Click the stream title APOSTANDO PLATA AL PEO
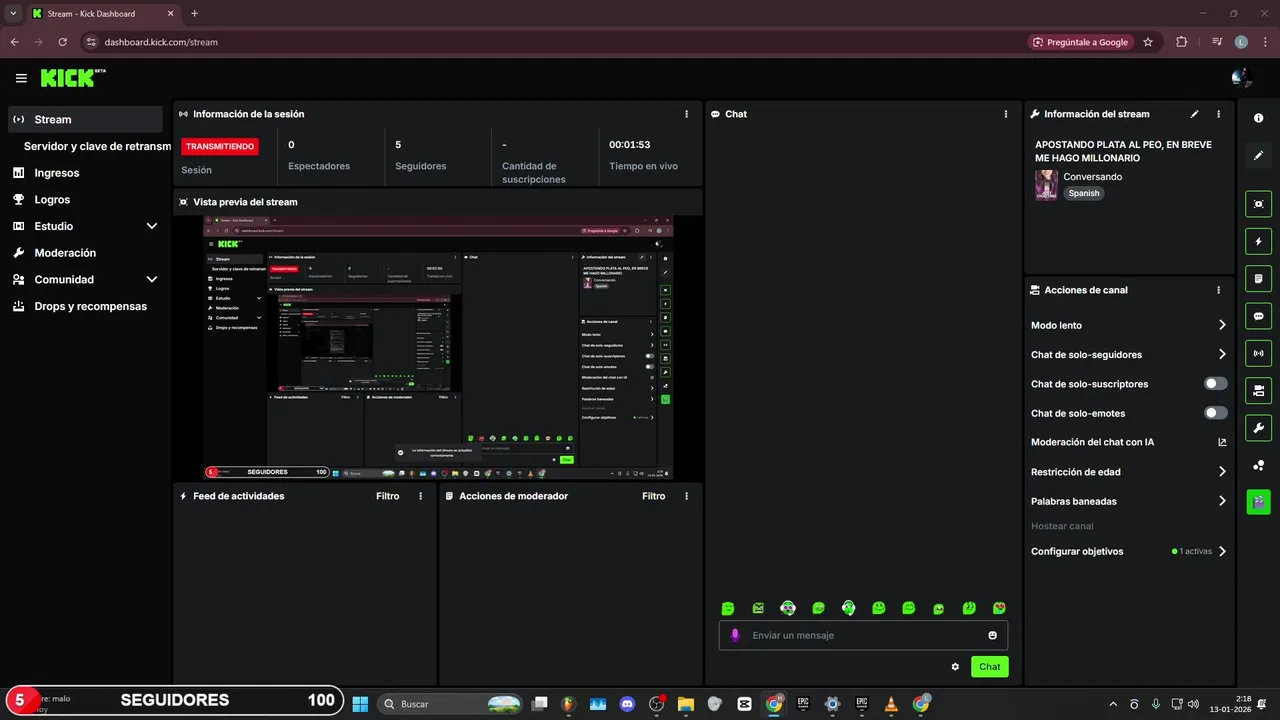The height and width of the screenshot is (720, 1280). [x=1123, y=151]
